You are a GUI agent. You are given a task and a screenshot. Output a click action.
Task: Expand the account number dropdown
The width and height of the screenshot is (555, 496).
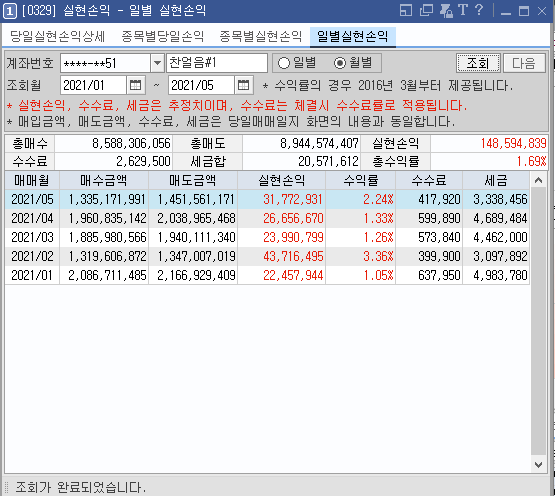157,63
